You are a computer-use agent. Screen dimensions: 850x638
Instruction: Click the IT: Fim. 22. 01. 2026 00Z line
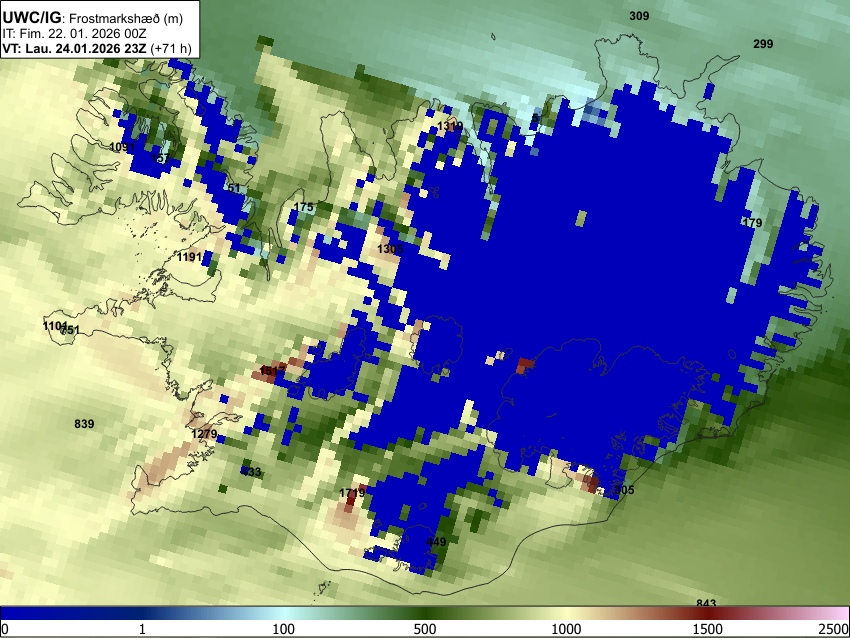point(74,34)
